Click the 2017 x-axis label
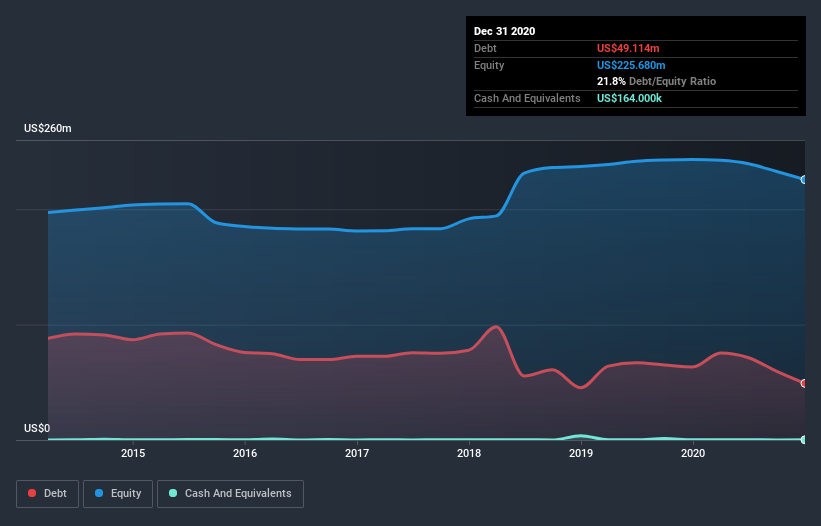Image resolution: width=821 pixels, height=526 pixels. coord(357,453)
